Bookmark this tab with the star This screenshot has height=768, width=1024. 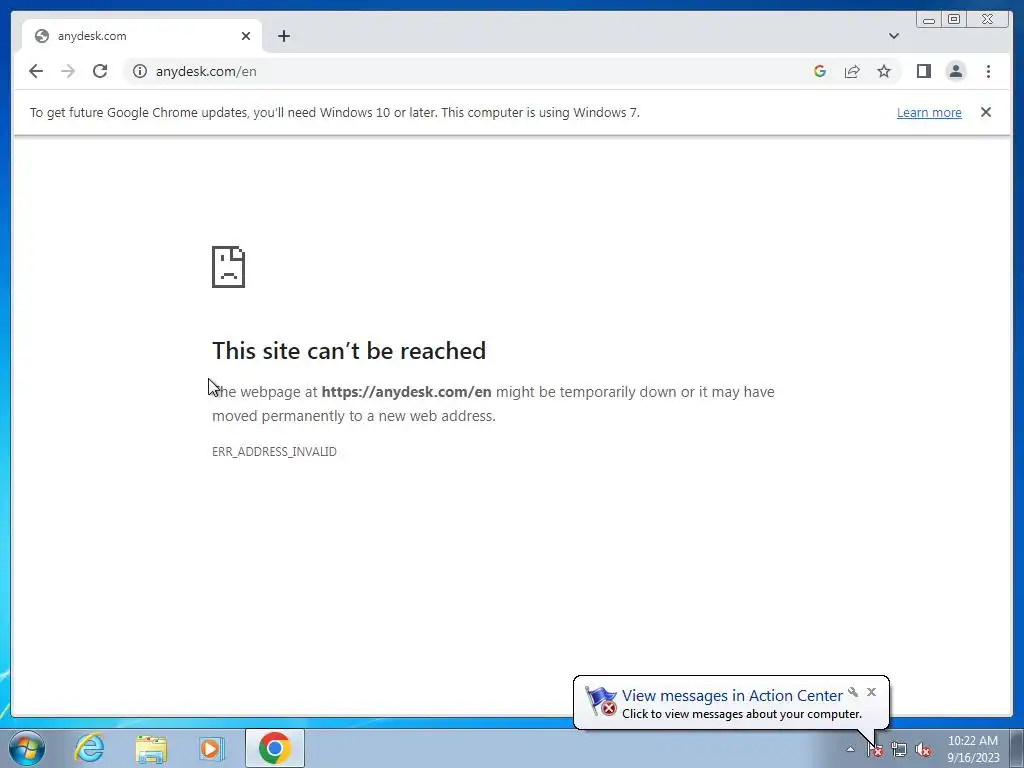point(884,71)
